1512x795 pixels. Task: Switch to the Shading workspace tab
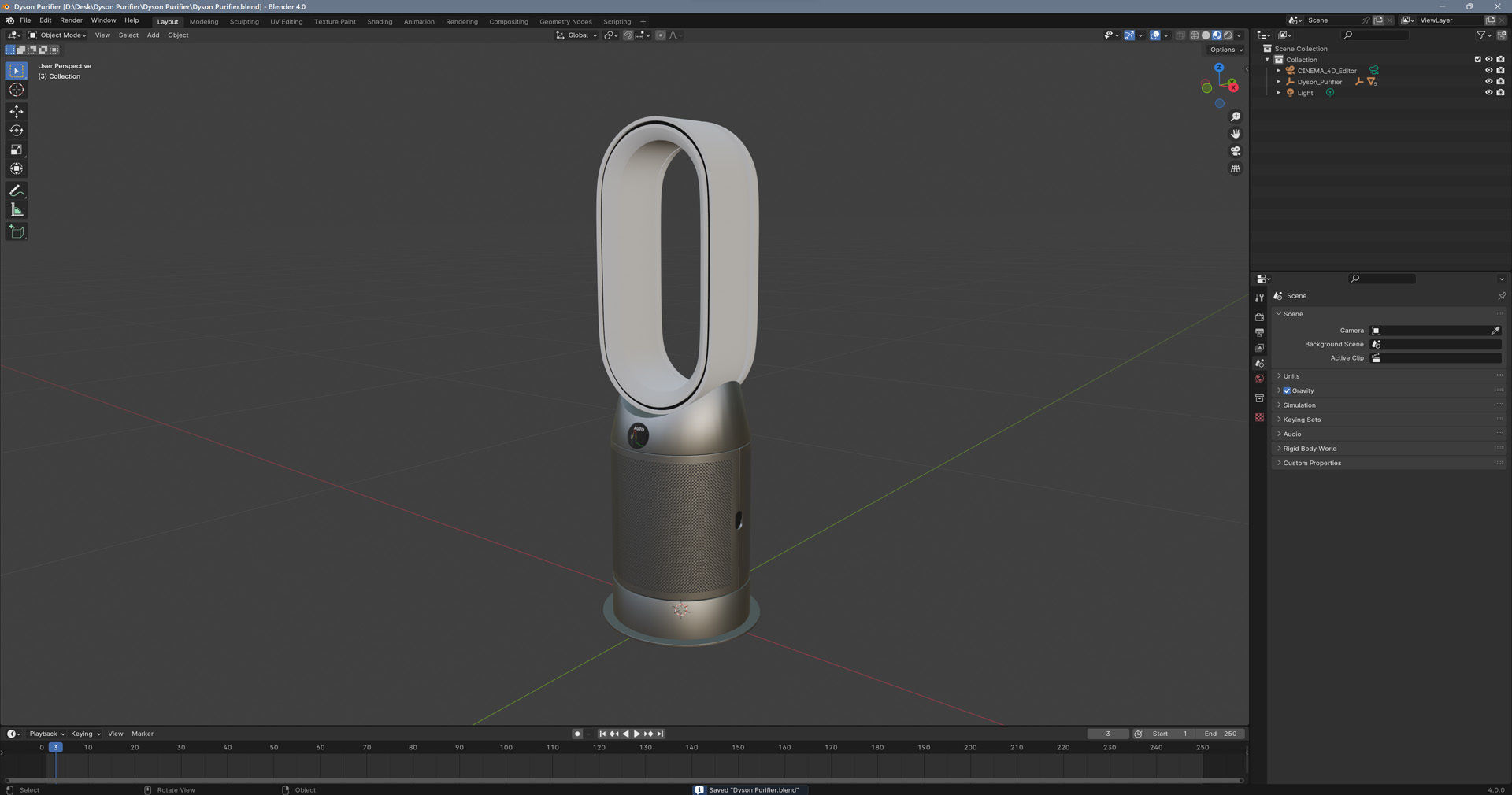[x=380, y=22]
